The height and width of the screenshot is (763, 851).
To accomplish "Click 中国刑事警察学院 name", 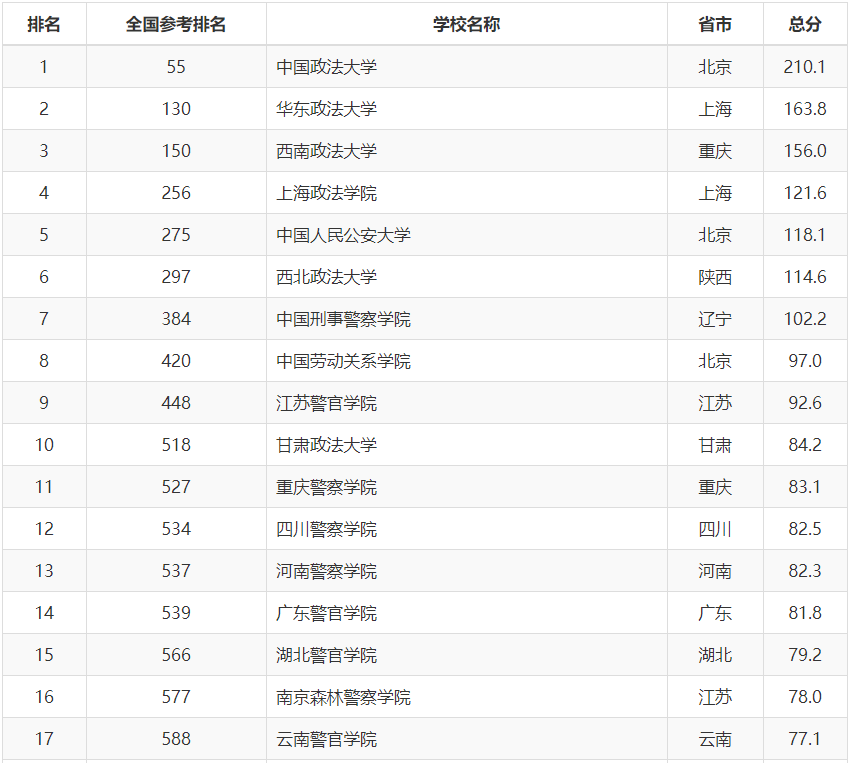I will tap(344, 319).
